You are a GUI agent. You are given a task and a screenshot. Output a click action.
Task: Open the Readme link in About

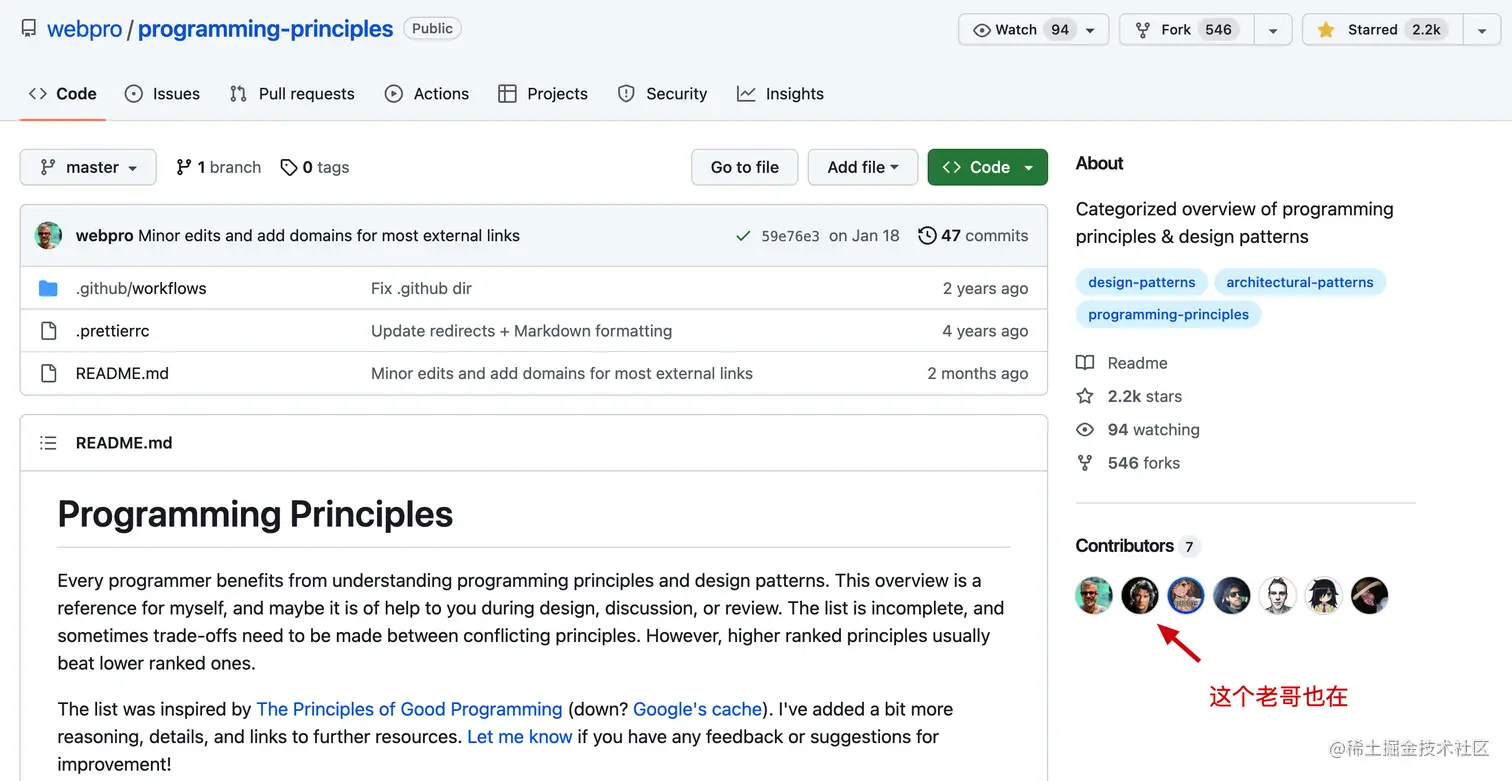[1122, 363]
